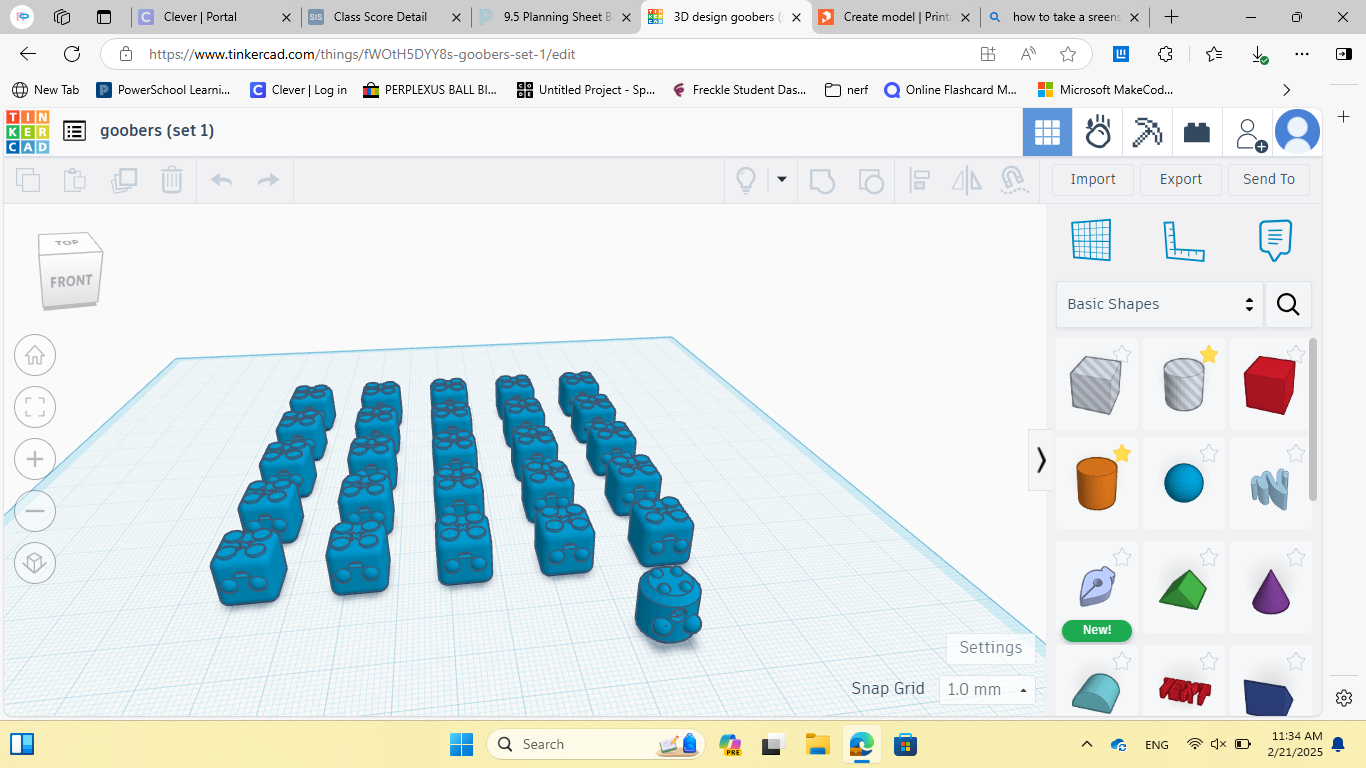Screen dimensions: 1366x768
Task: Select the Fit all in view icon
Action: (x=35, y=407)
